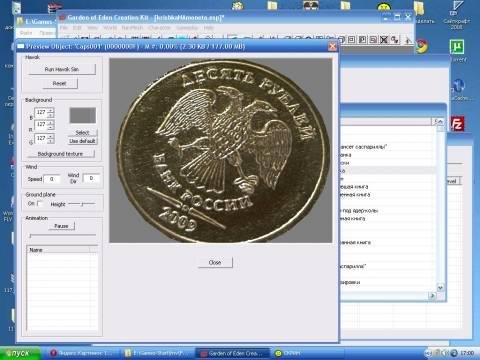Click the Animation progress slider
Image resolution: width=480 pixels, height=360 pixels.
62,235
